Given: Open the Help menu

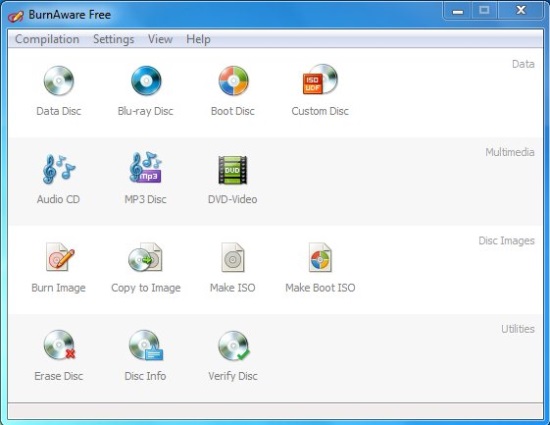Looking at the screenshot, I should 199,39.
